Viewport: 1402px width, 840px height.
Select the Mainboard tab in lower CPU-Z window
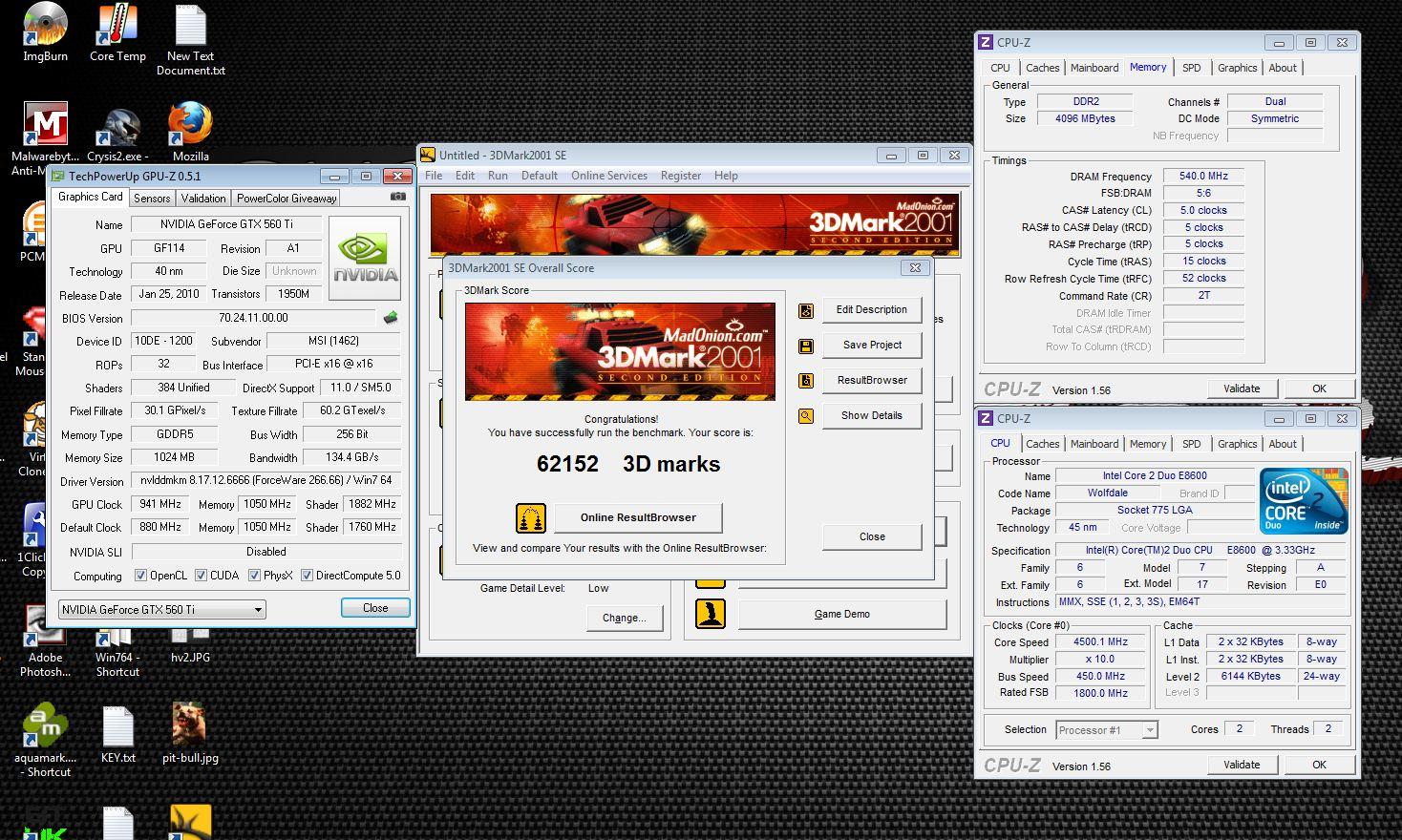click(1094, 444)
